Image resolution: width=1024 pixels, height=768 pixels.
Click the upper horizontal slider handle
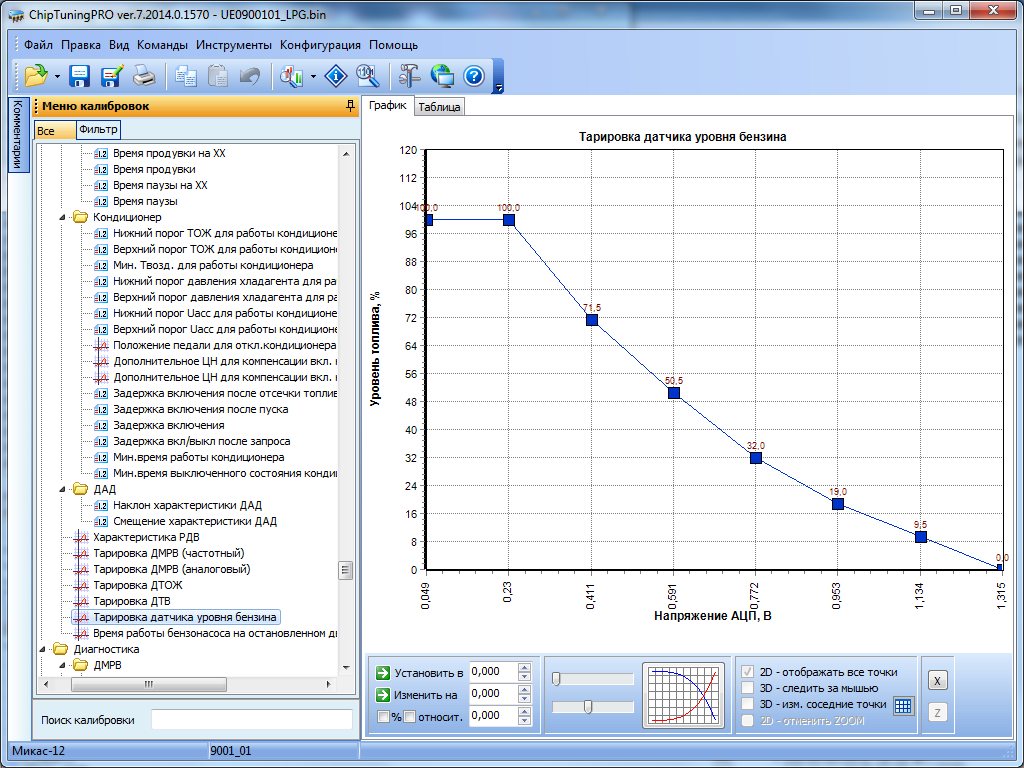pyautogui.click(x=556, y=679)
